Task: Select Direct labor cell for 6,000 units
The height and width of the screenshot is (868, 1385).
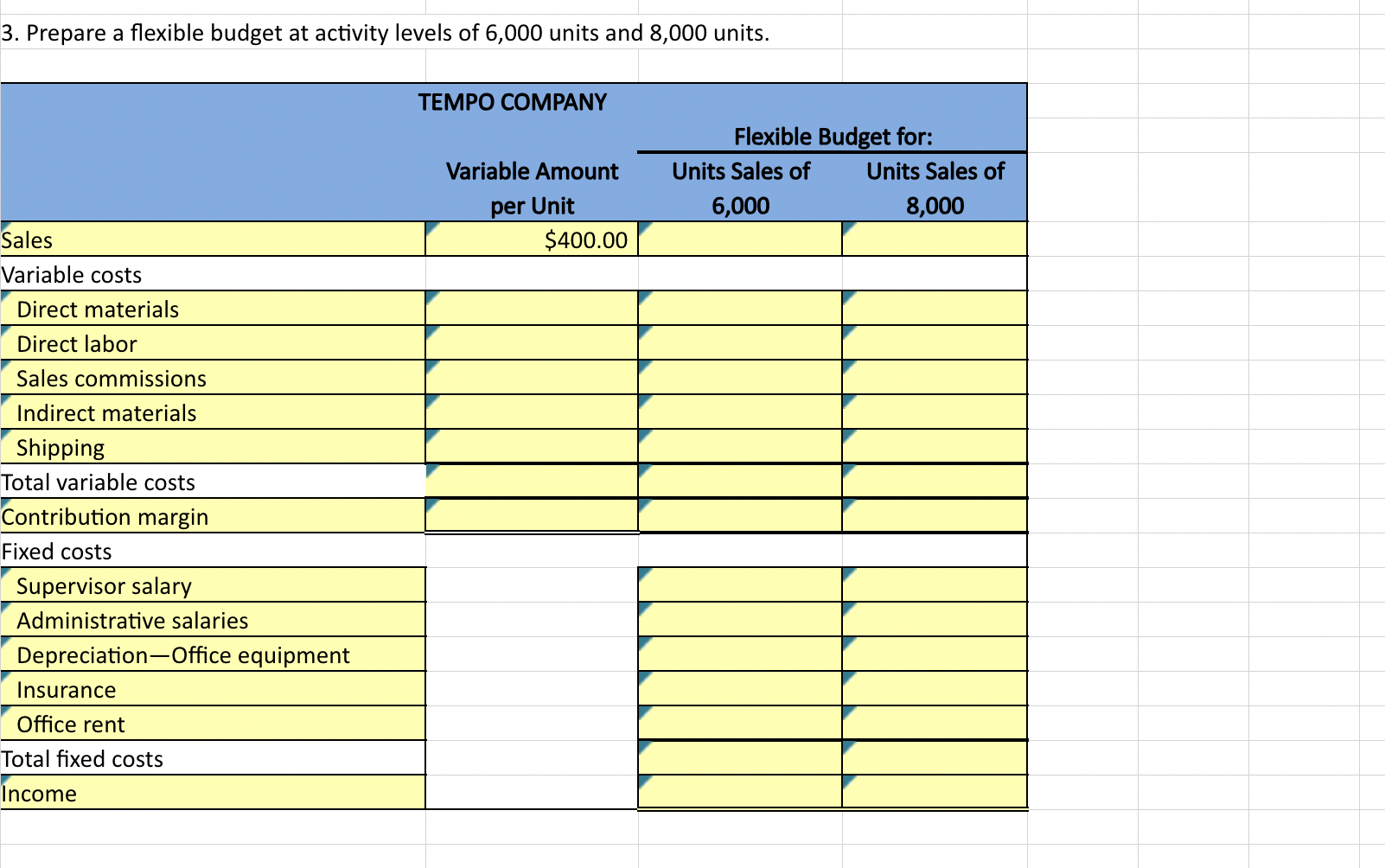Action: 740,343
